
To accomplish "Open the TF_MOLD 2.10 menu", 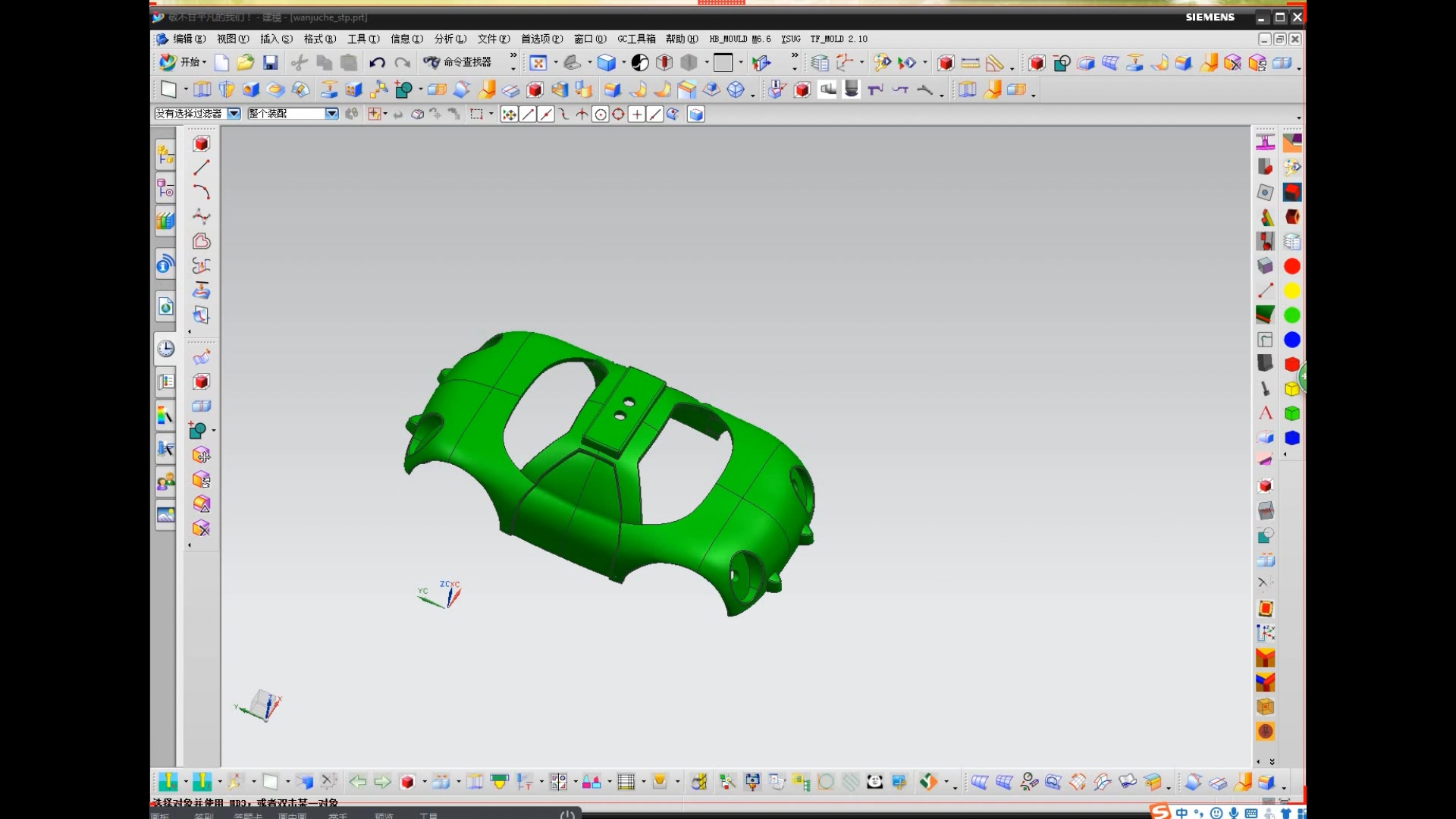I will (838, 39).
